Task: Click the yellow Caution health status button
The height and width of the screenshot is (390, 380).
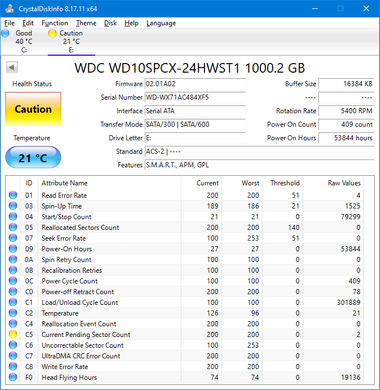Action: [33, 109]
